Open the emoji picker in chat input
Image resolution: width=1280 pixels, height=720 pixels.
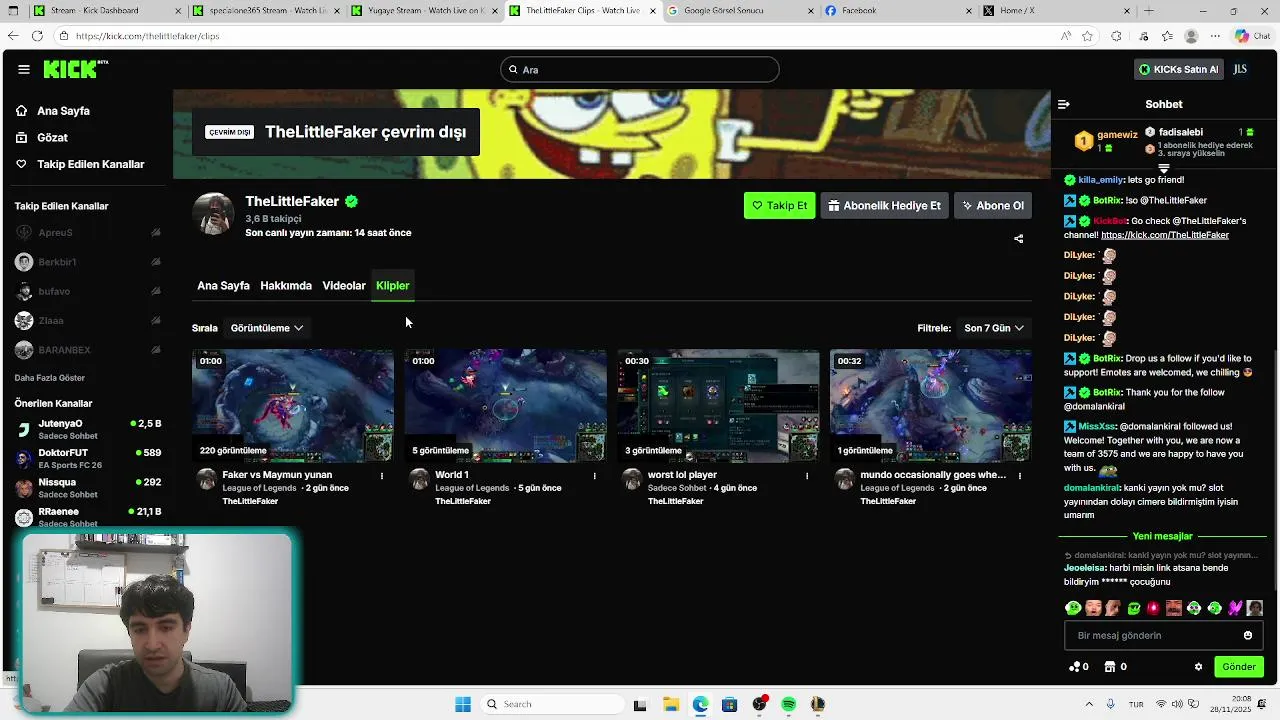1248,635
